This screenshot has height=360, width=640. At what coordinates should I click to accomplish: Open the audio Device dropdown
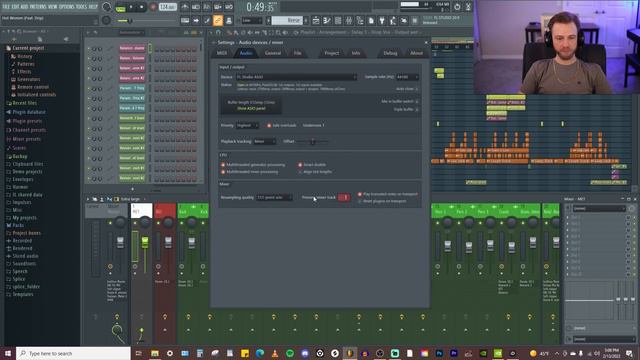click(296, 77)
